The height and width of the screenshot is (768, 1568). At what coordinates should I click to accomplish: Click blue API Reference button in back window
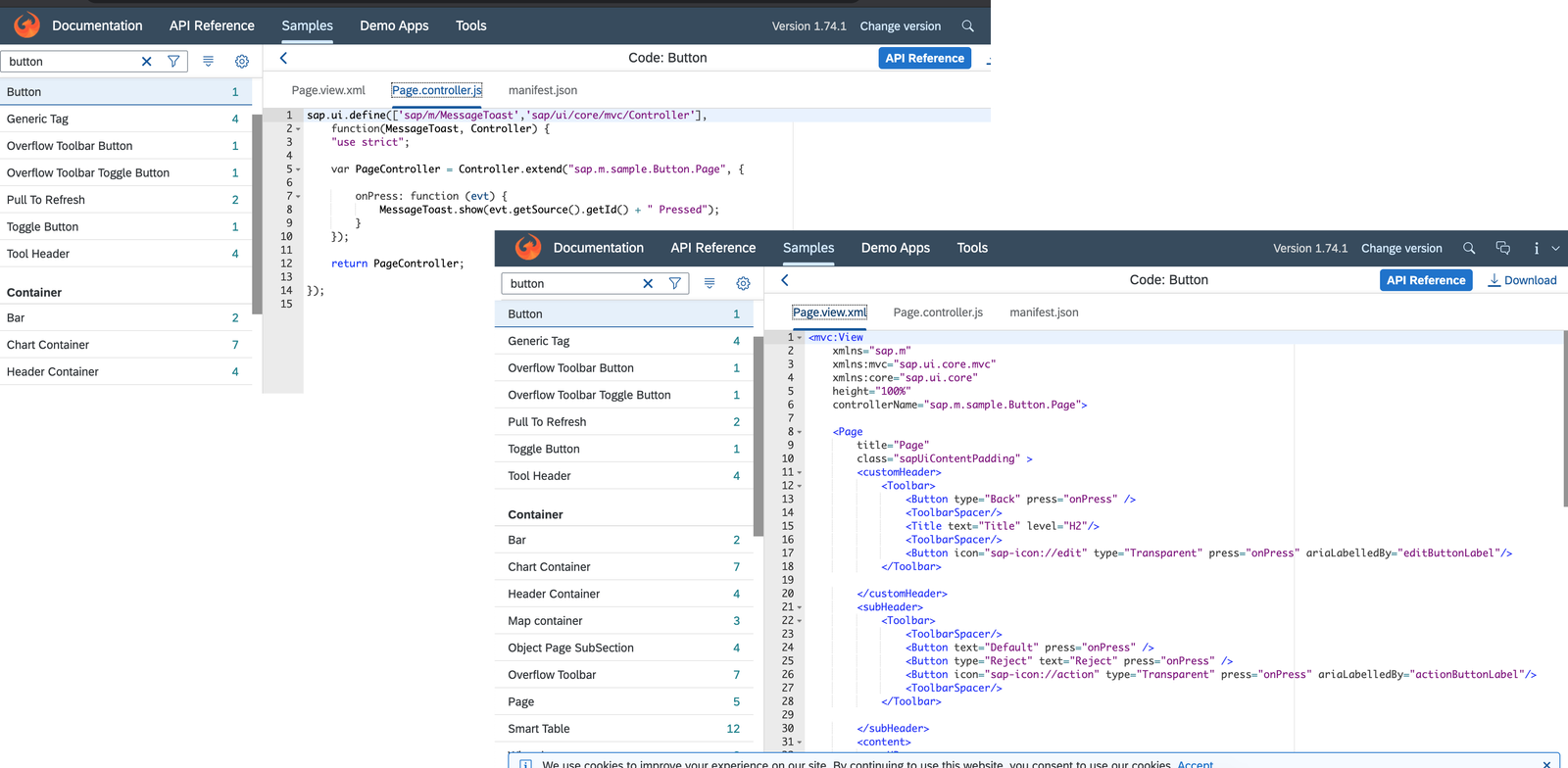pos(925,58)
